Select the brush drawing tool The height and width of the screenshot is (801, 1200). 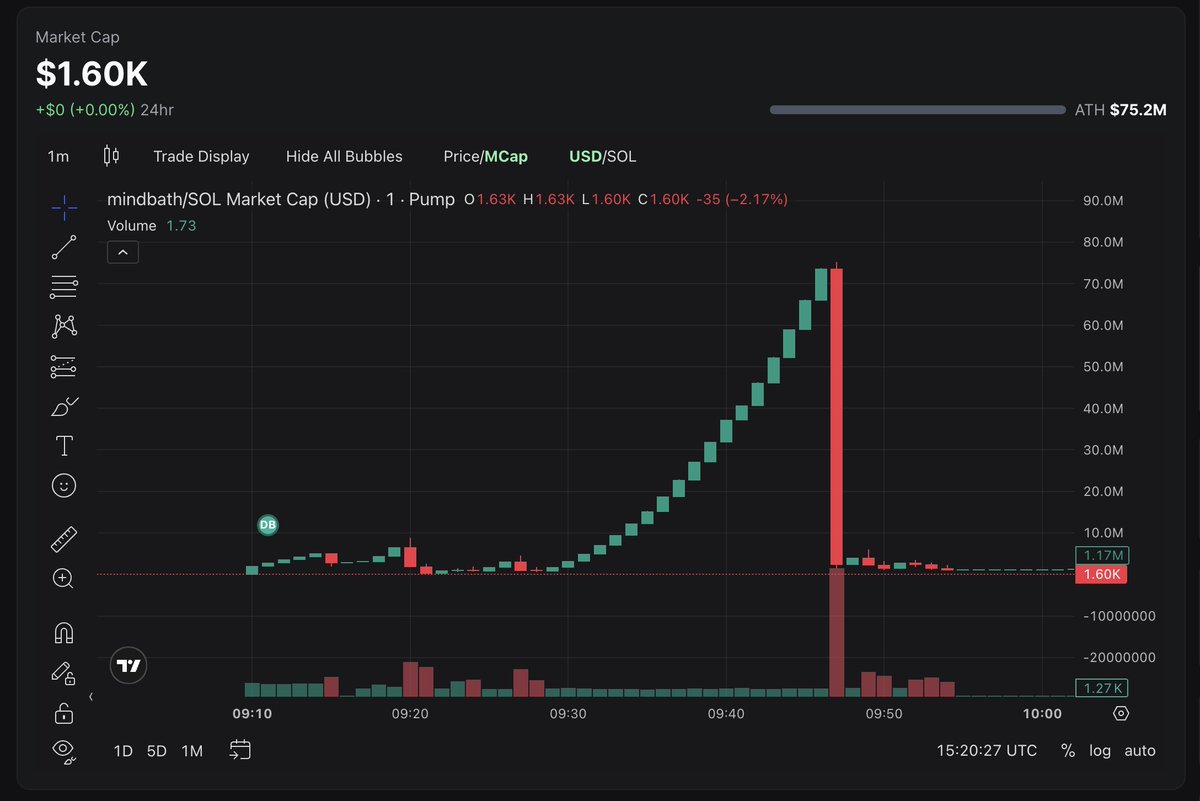tap(64, 406)
